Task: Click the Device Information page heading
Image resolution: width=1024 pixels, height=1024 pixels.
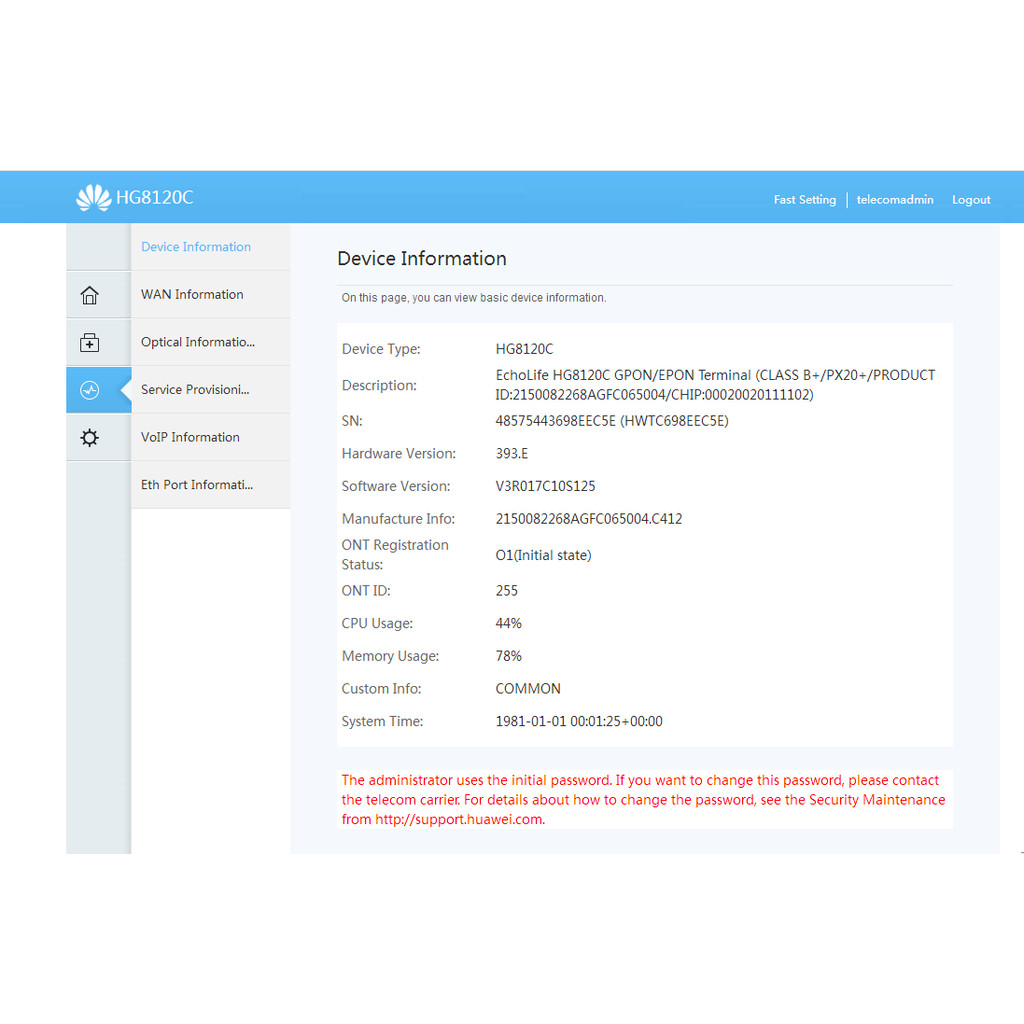Action: click(421, 259)
